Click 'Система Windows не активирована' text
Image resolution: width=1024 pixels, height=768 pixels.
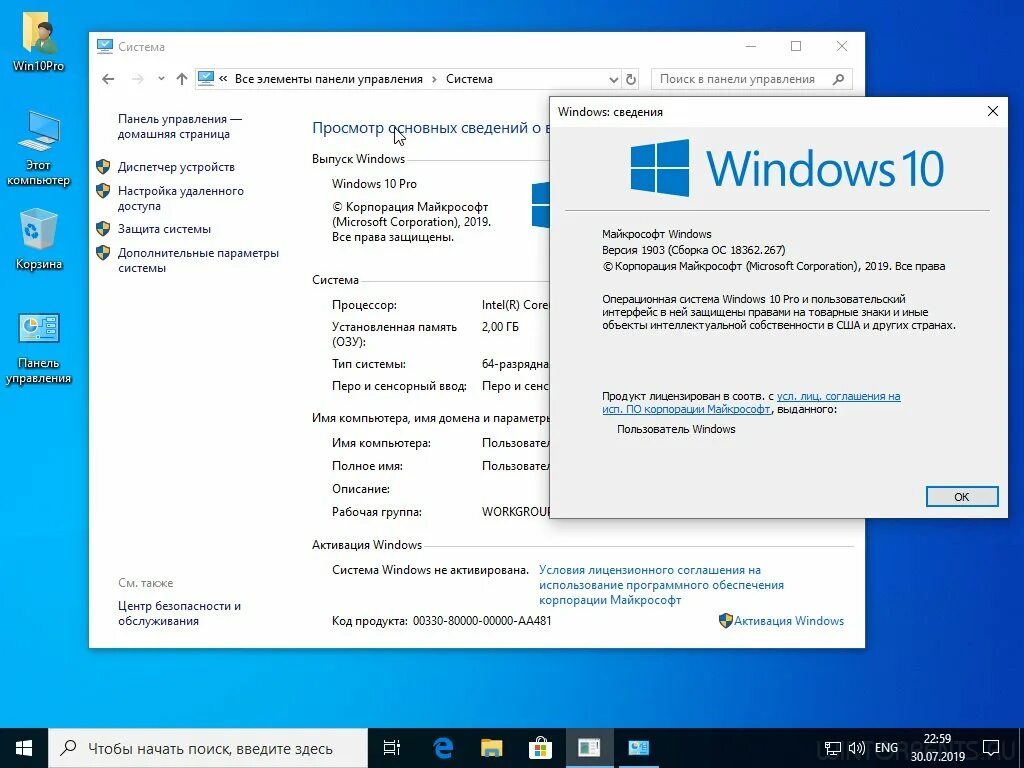coord(430,569)
